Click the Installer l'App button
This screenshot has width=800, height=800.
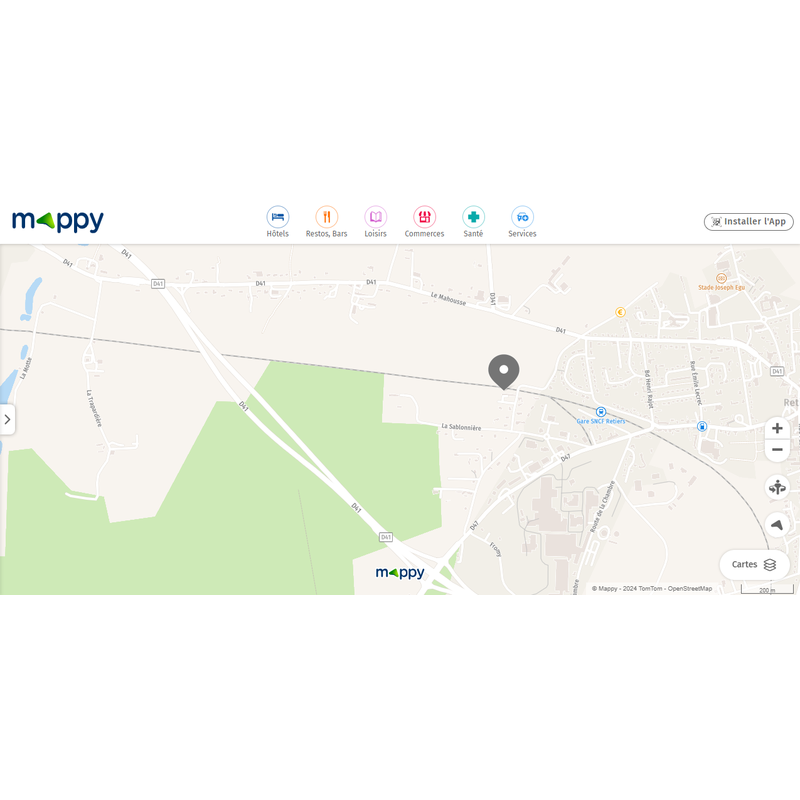748,221
